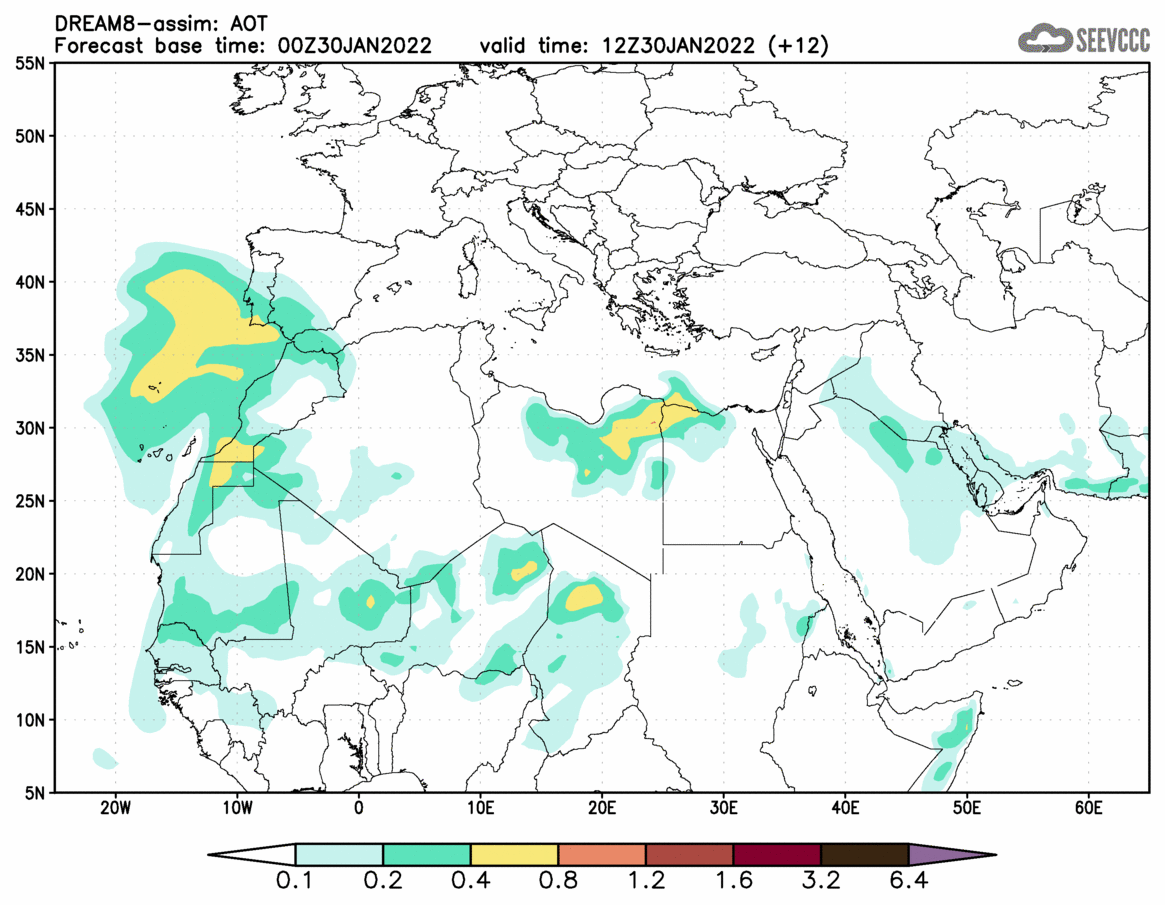The height and width of the screenshot is (905, 1165).
Task: Select the green 0.2–0.4 colorbar segment
Action: (427, 855)
